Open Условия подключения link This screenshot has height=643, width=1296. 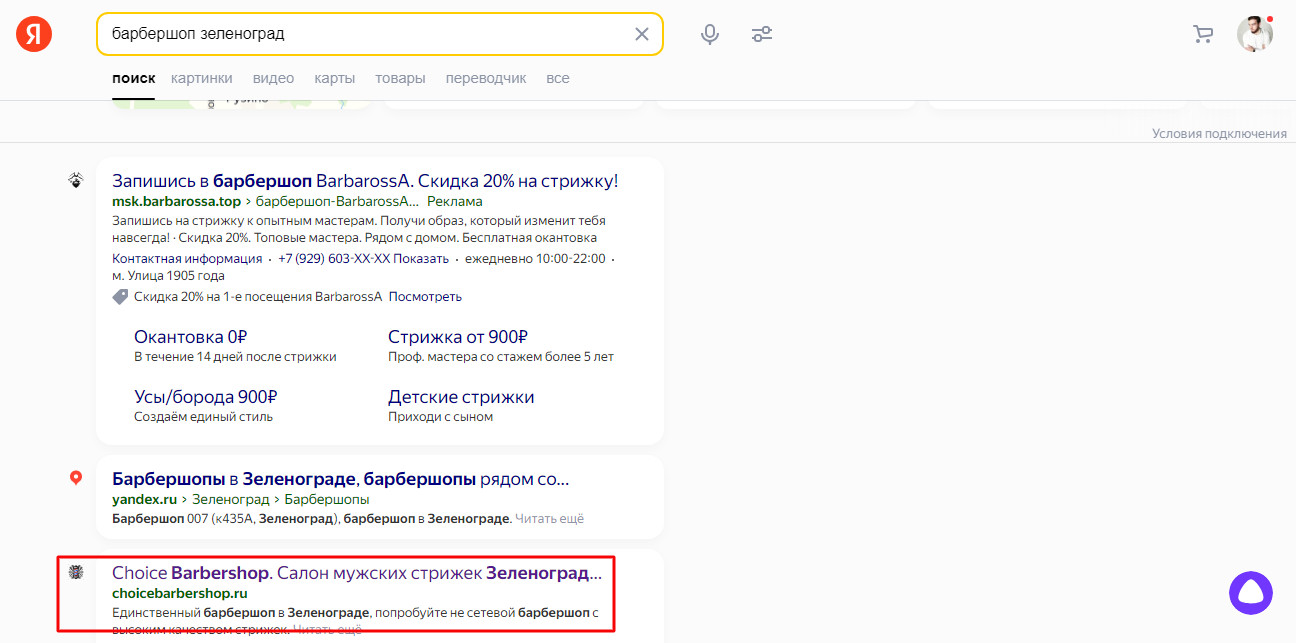[1218, 133]
